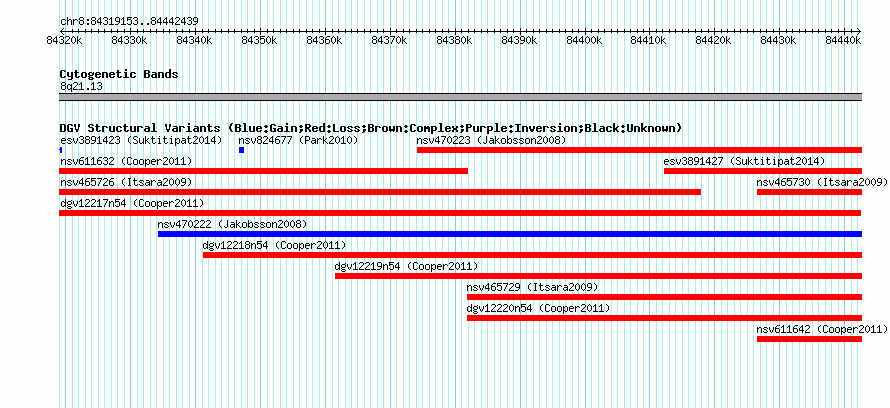
Task: Click the 84370k ruler position
Action: tap(390, 40)
